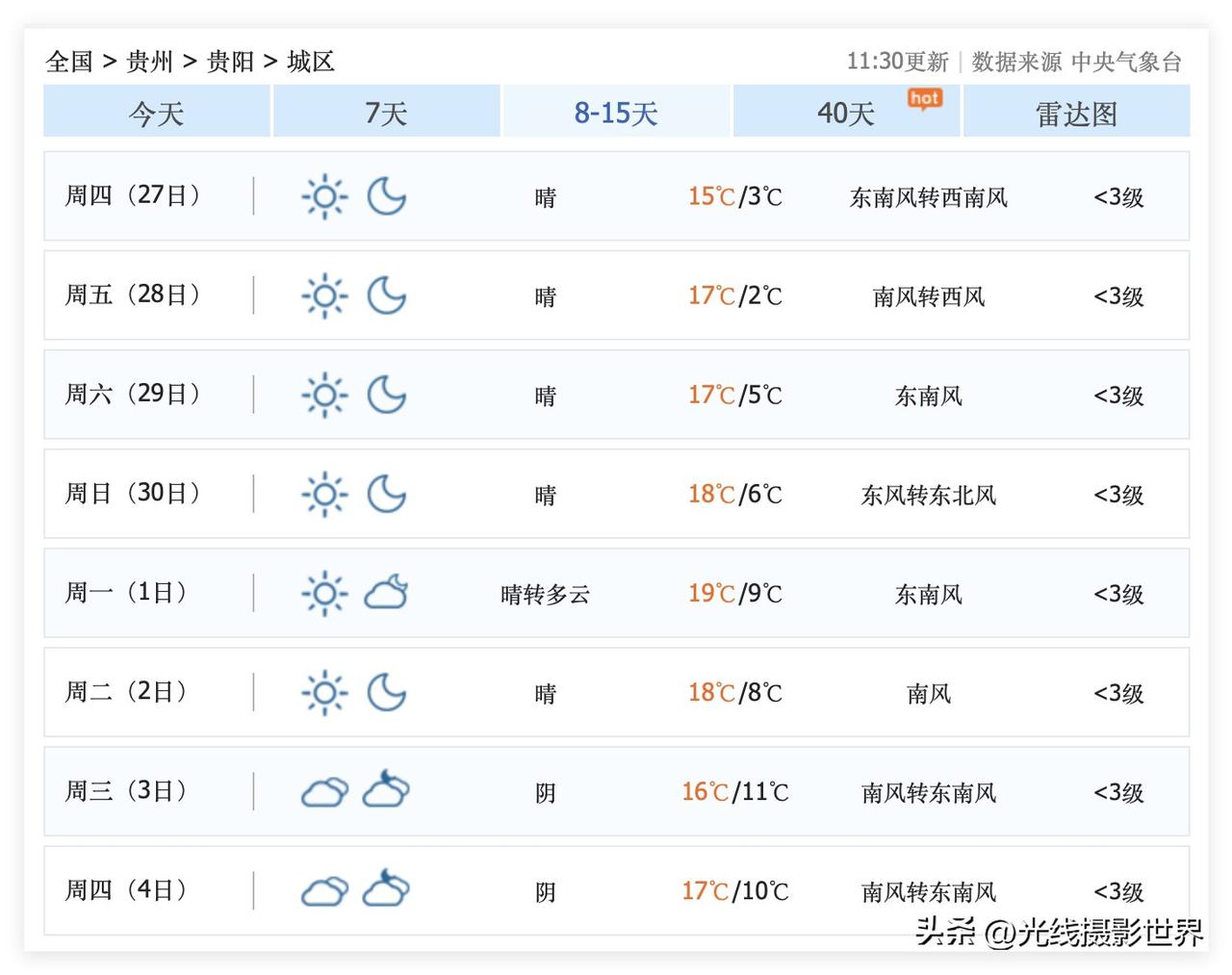This screenshot has width=1232, height=975.
Task: Click the temperature 17℃/5℃
Action: coord(735,395)
